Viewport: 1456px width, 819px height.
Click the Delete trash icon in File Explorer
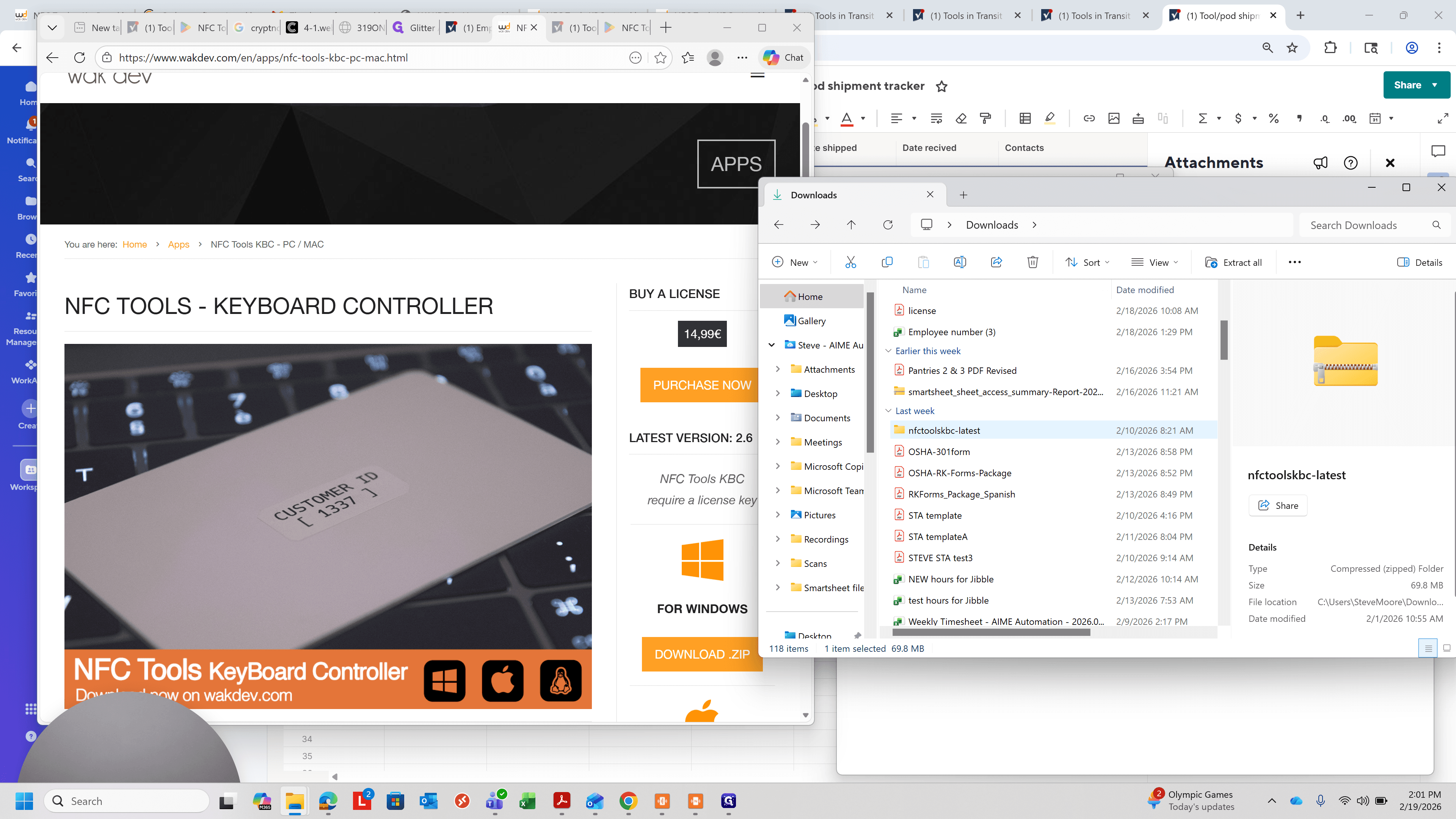click(x=1032, y=262)
